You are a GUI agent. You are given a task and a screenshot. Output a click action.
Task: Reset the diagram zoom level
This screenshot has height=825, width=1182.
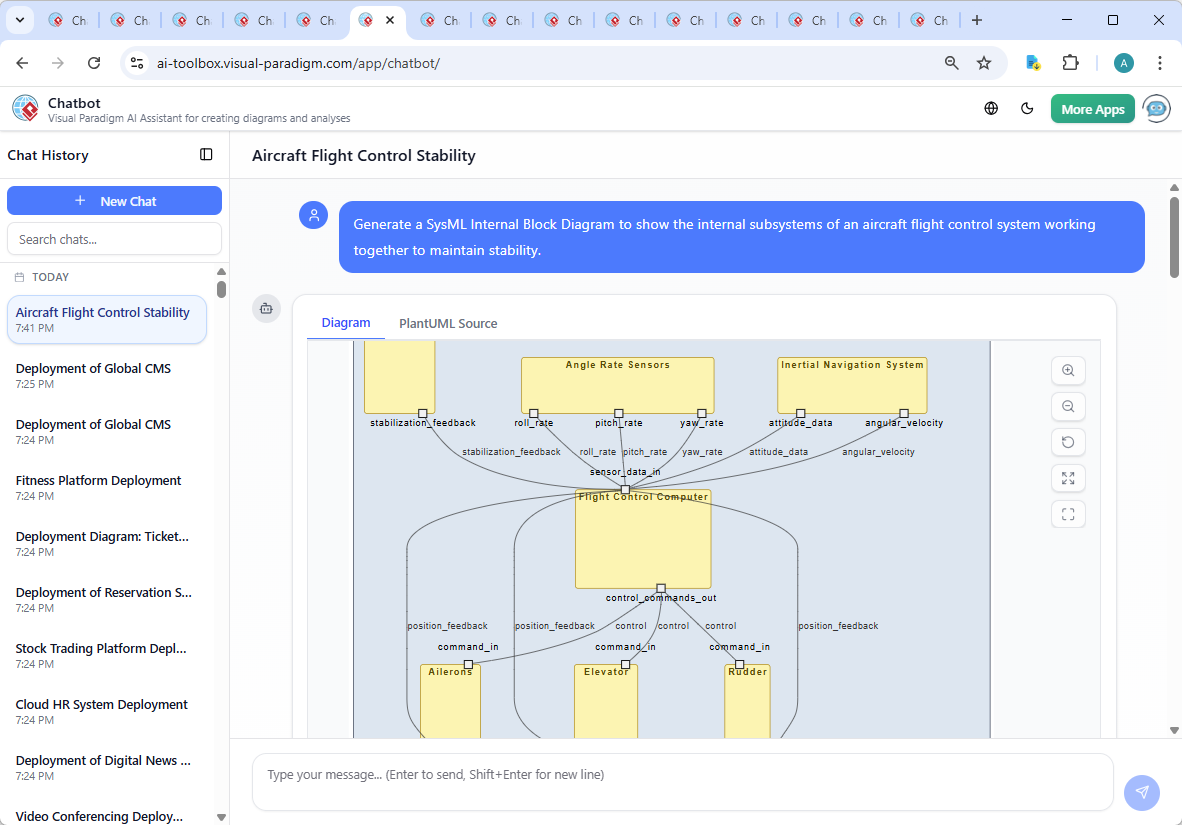click(1068, 442)
